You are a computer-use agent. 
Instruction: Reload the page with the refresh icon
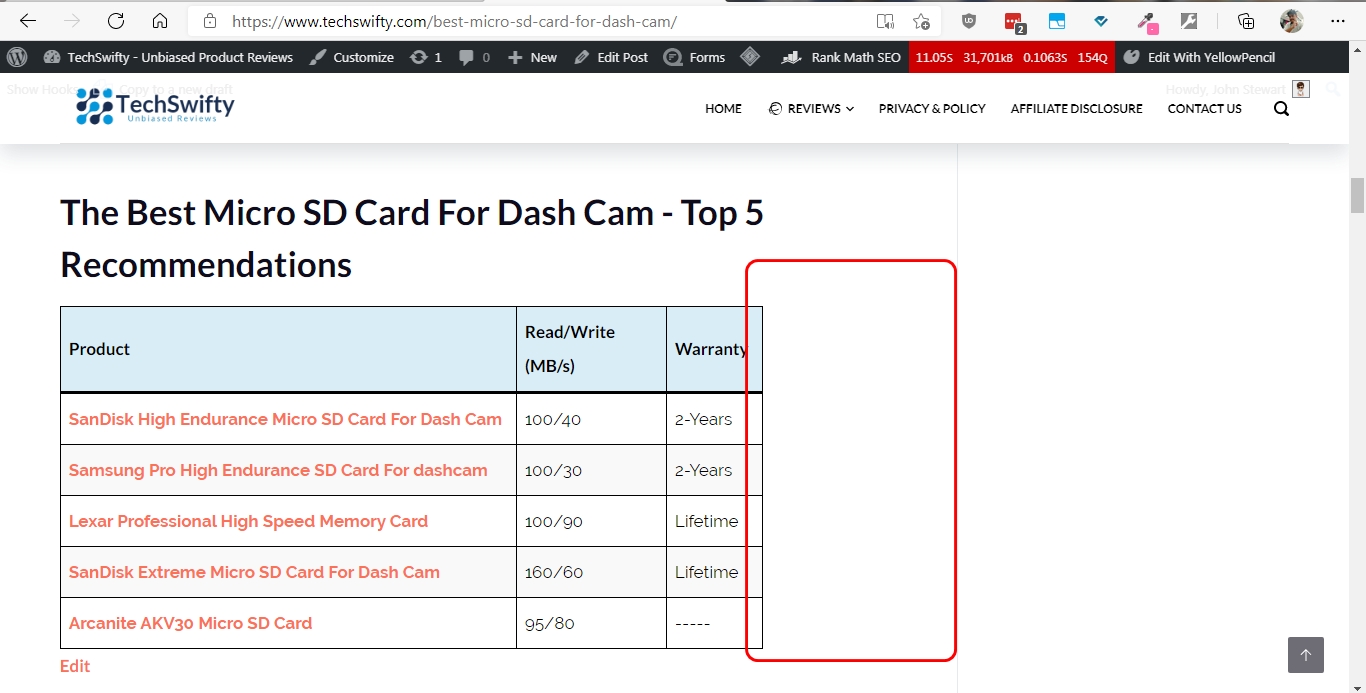click(116, 21)
